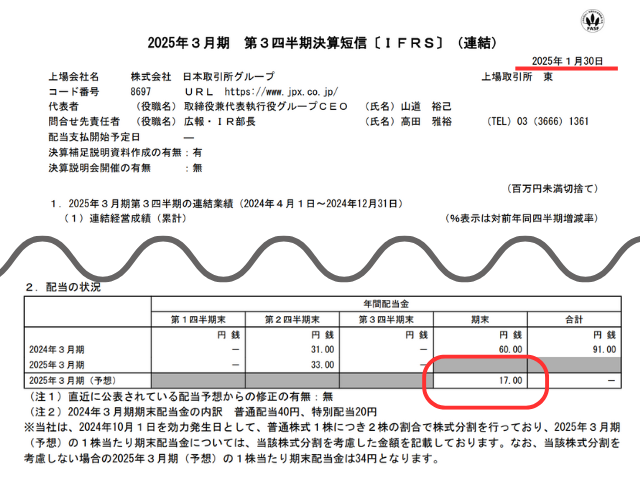Click the code number 8697

coord(140,91)
